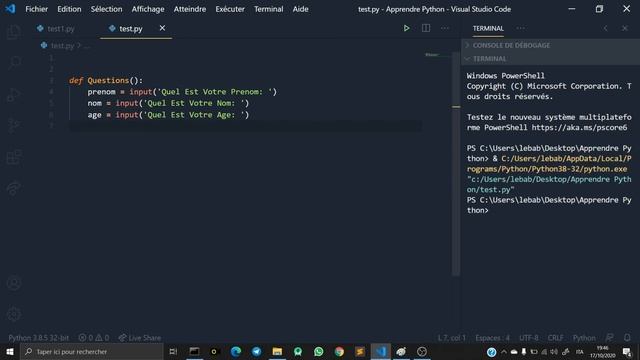Open the Windows Action Center notifications
This screenshot has height=360, width=640.
tap(627, 351)
